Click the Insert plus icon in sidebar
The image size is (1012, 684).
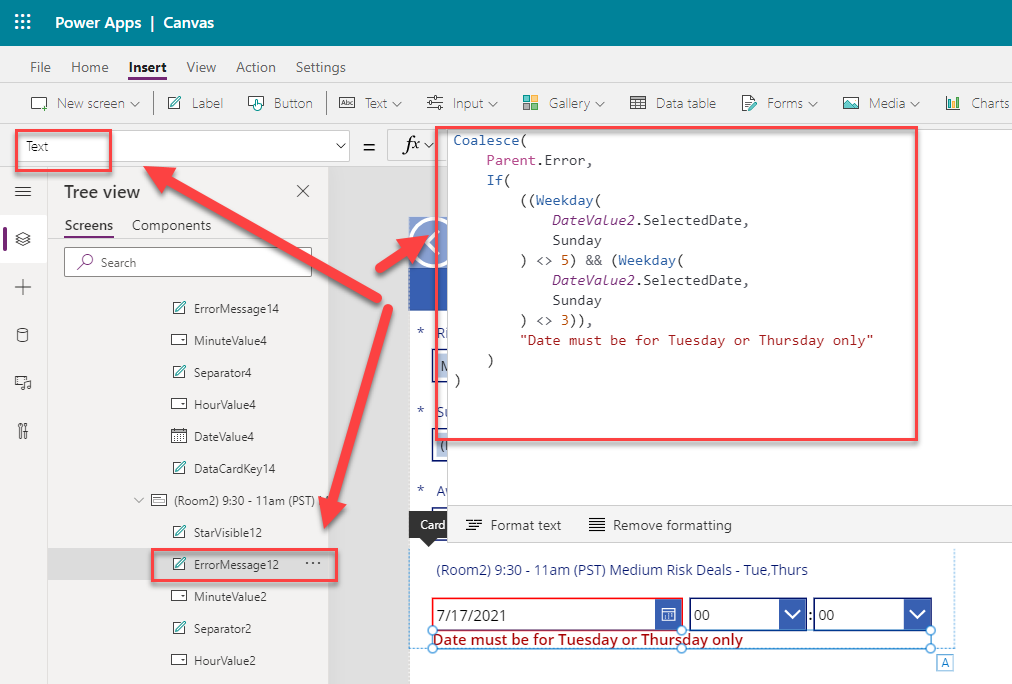point(23,287)
